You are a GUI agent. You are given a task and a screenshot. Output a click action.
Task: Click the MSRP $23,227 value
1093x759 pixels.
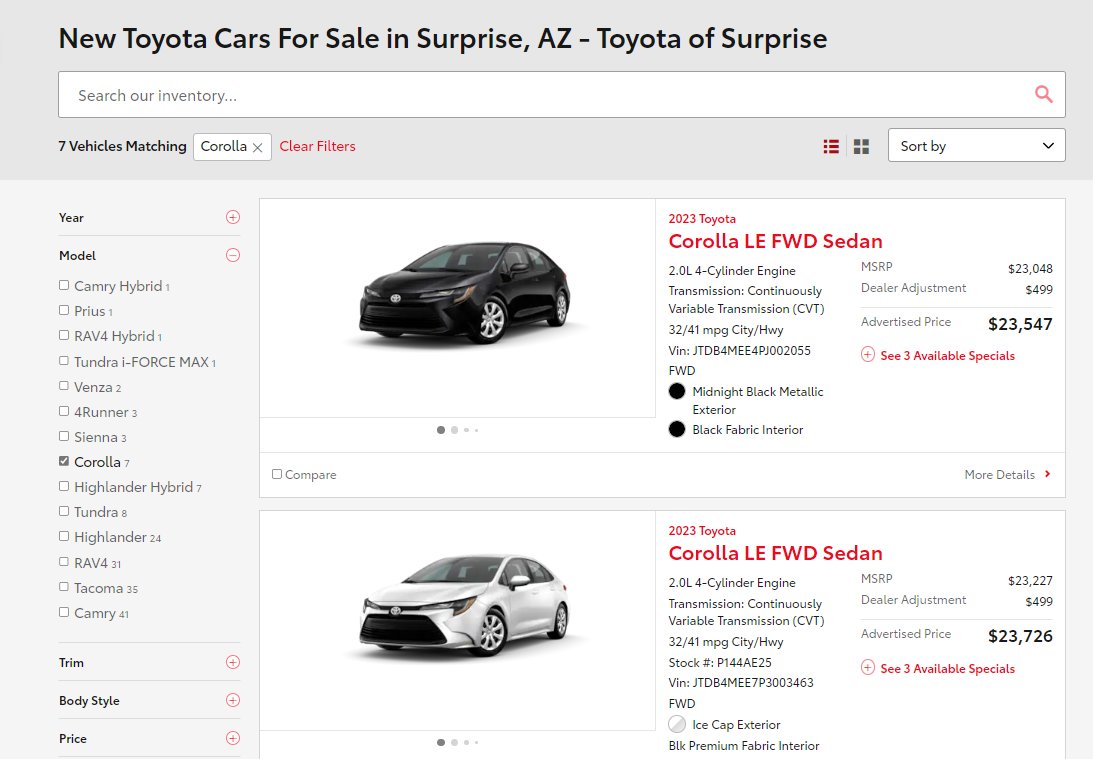(x=1030, y=581)
